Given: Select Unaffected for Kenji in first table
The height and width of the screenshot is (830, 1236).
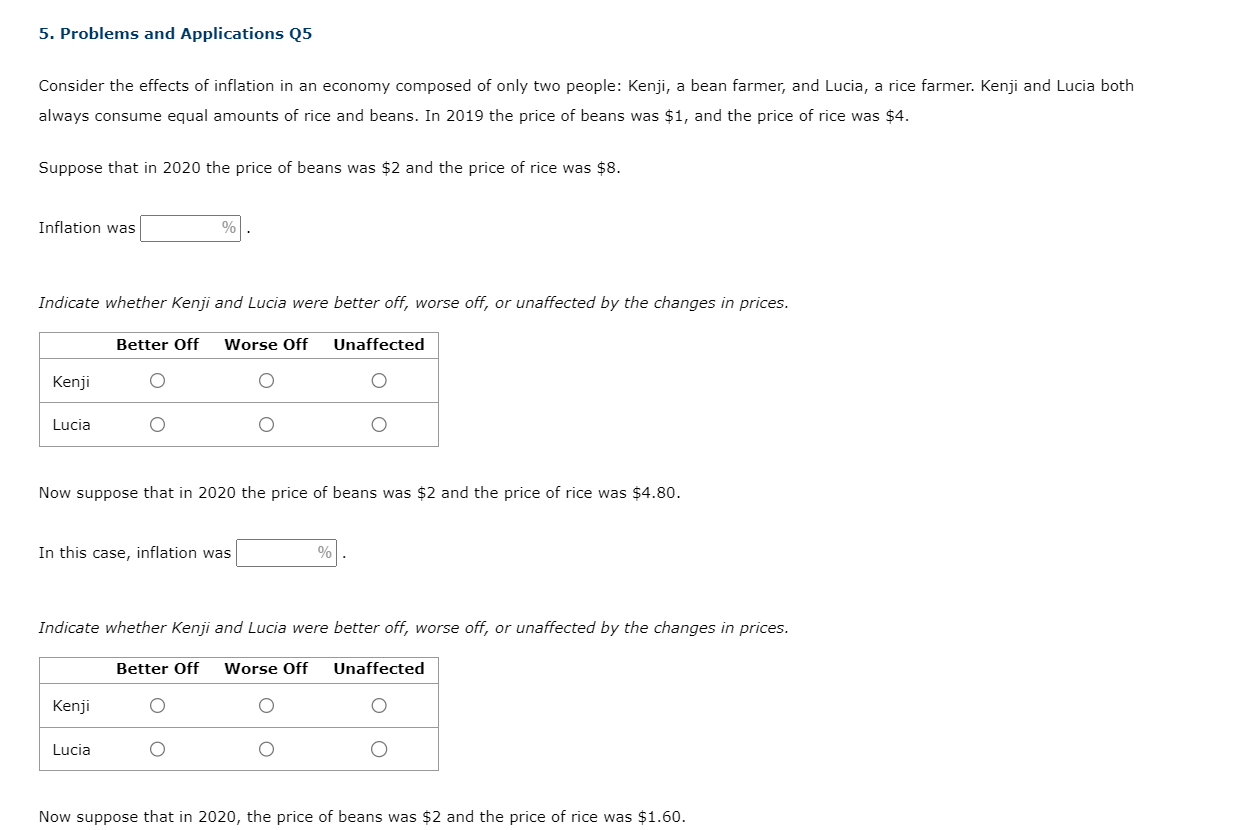Looking at the screenshot, I should click(x=378, y=380).
